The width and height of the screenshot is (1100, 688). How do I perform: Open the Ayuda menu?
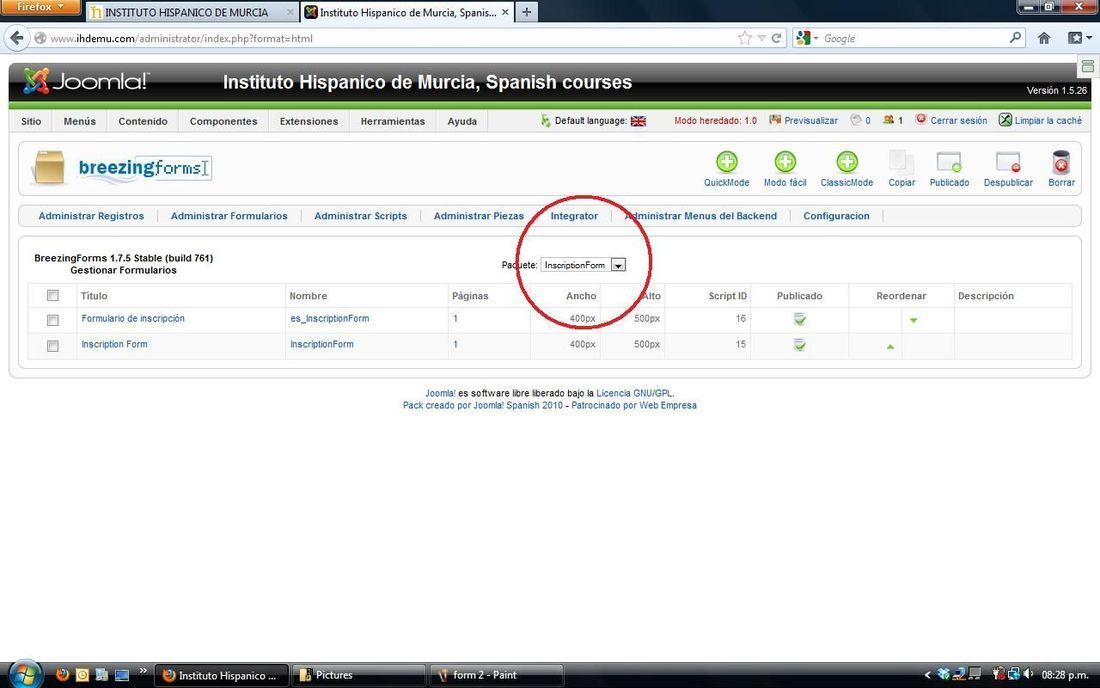click(x=462, y=121)
